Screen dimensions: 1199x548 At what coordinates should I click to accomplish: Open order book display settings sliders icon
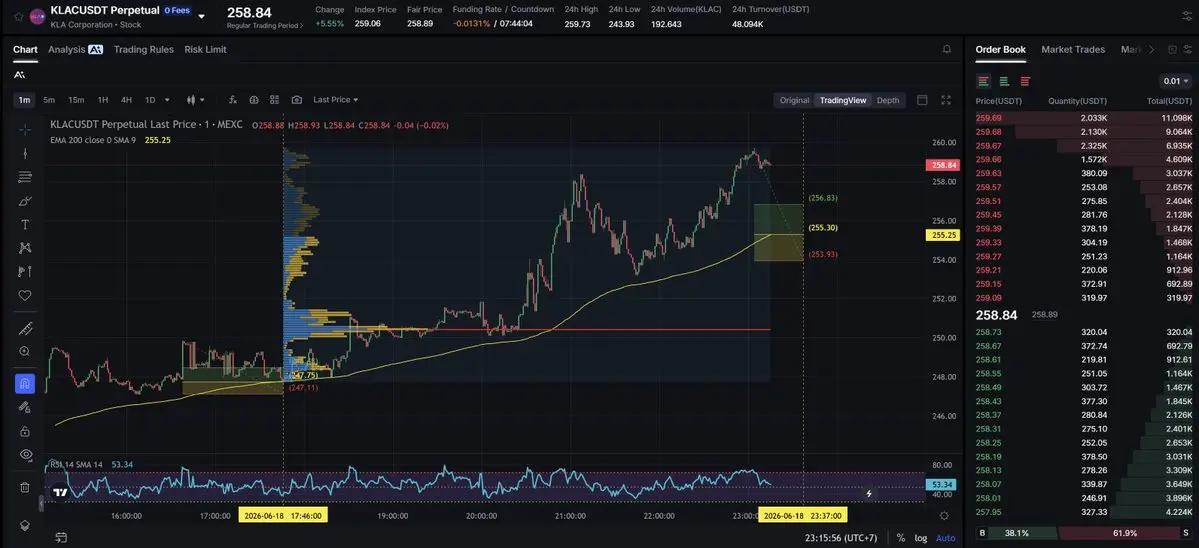coord(1187,50)
